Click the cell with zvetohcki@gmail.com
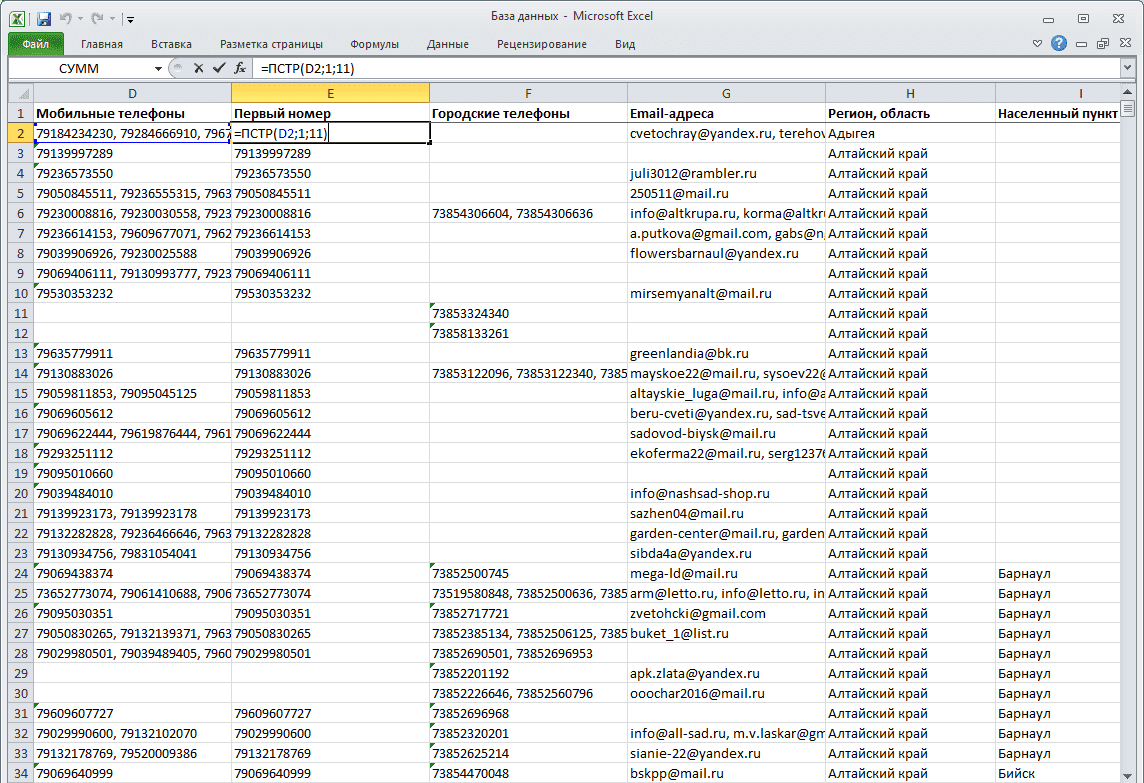Screen dimensions: 1144x783 click(x=726, y=614)
